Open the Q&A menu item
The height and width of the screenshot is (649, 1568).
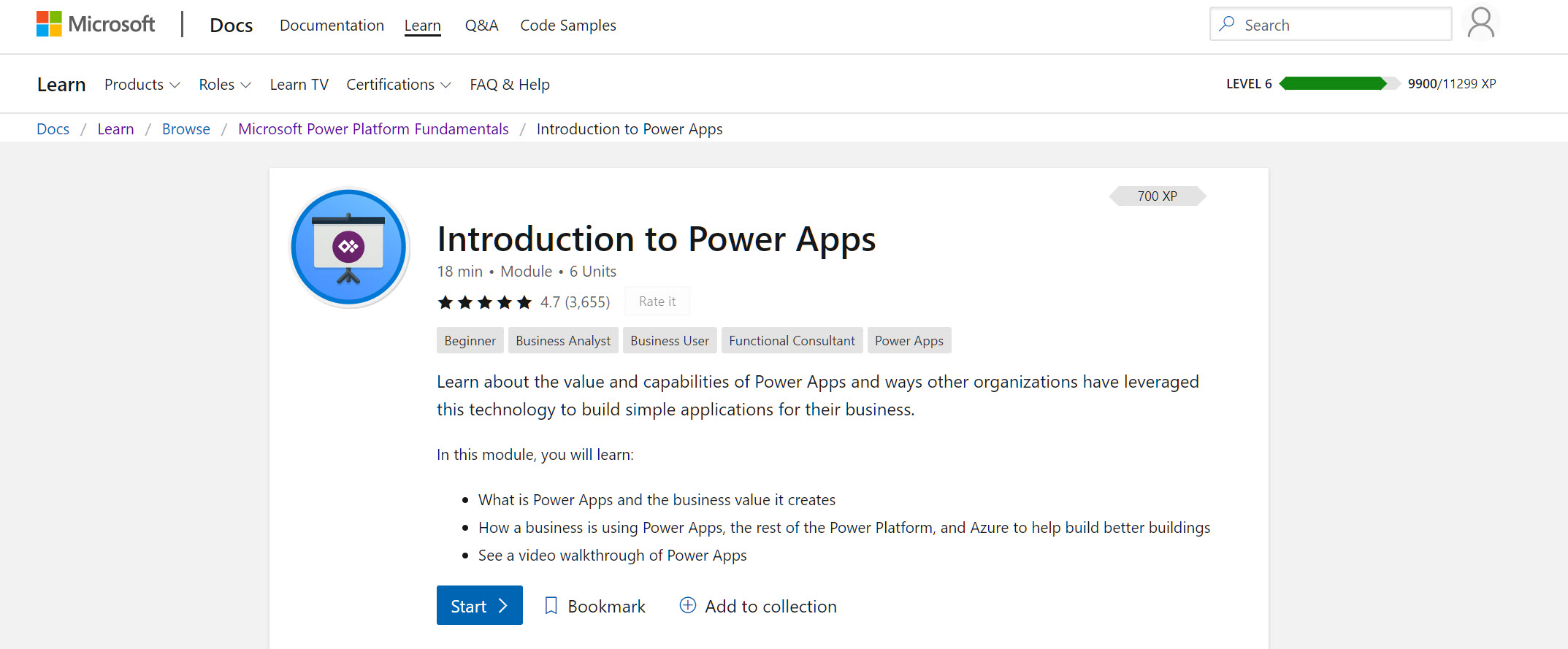(482, 26)
